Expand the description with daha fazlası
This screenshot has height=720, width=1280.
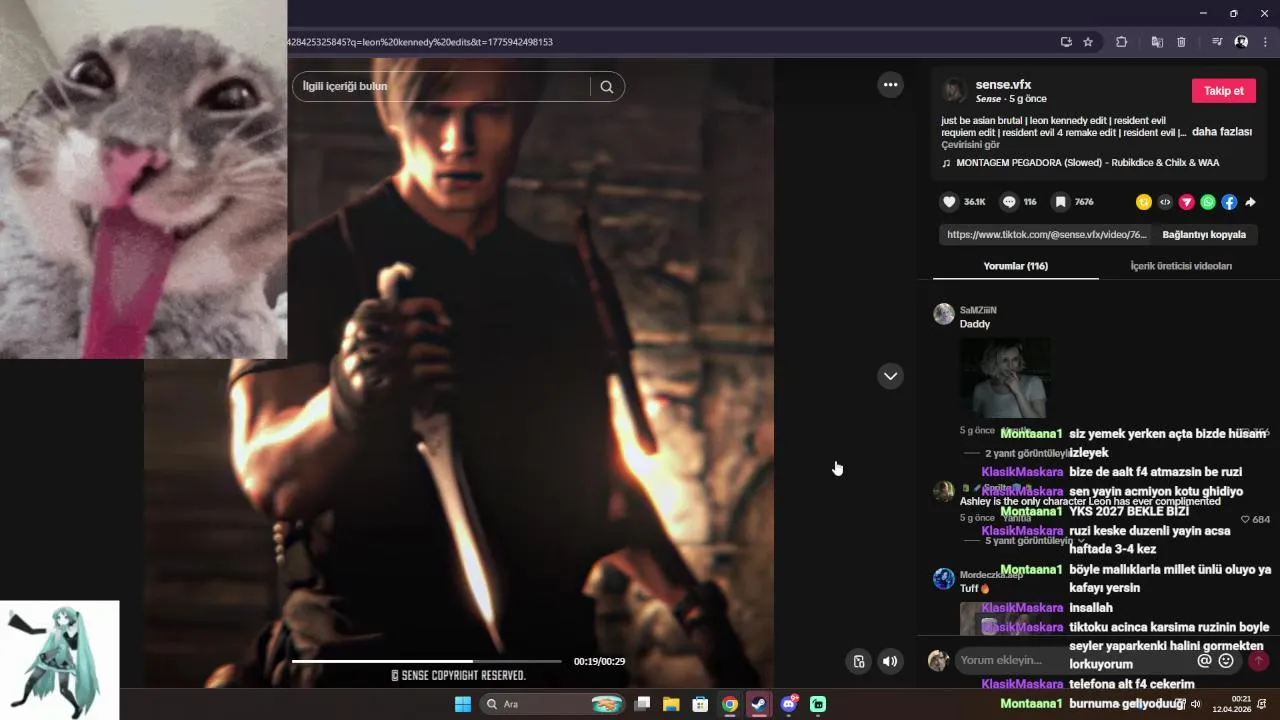1223,132
